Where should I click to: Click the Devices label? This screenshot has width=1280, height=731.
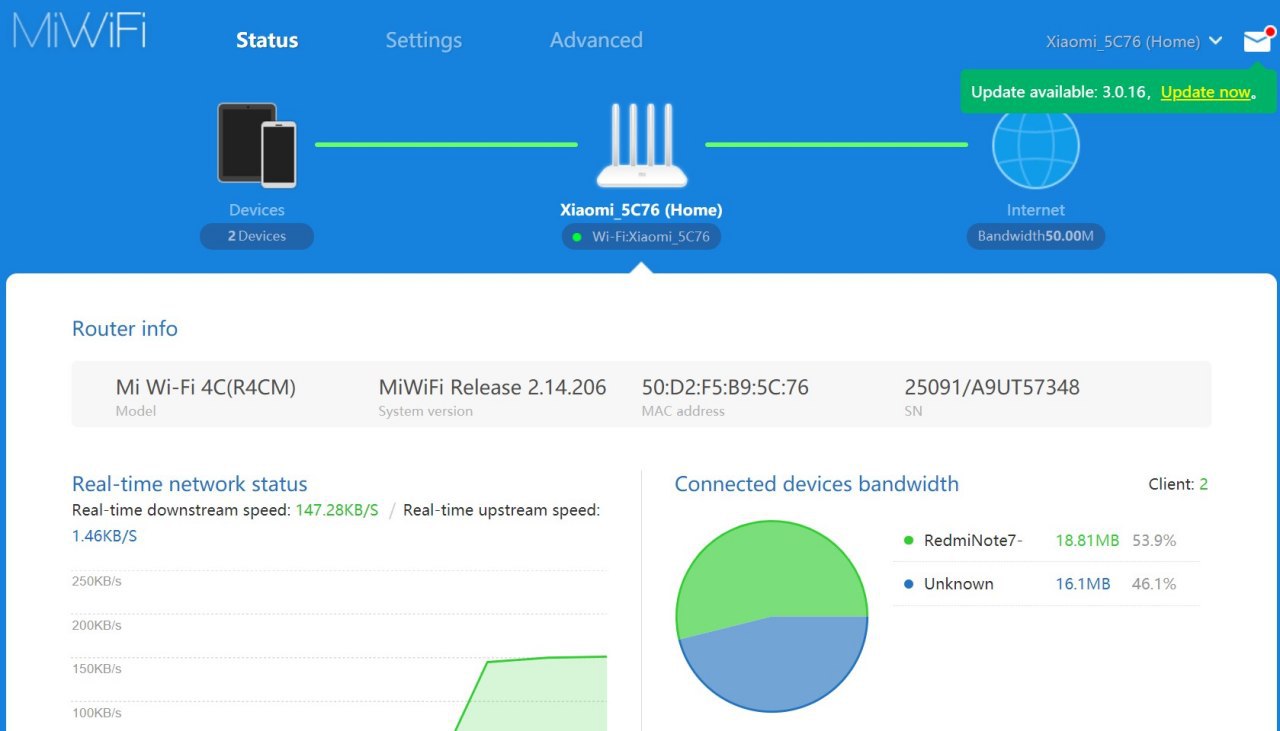(x=257, y=210)
